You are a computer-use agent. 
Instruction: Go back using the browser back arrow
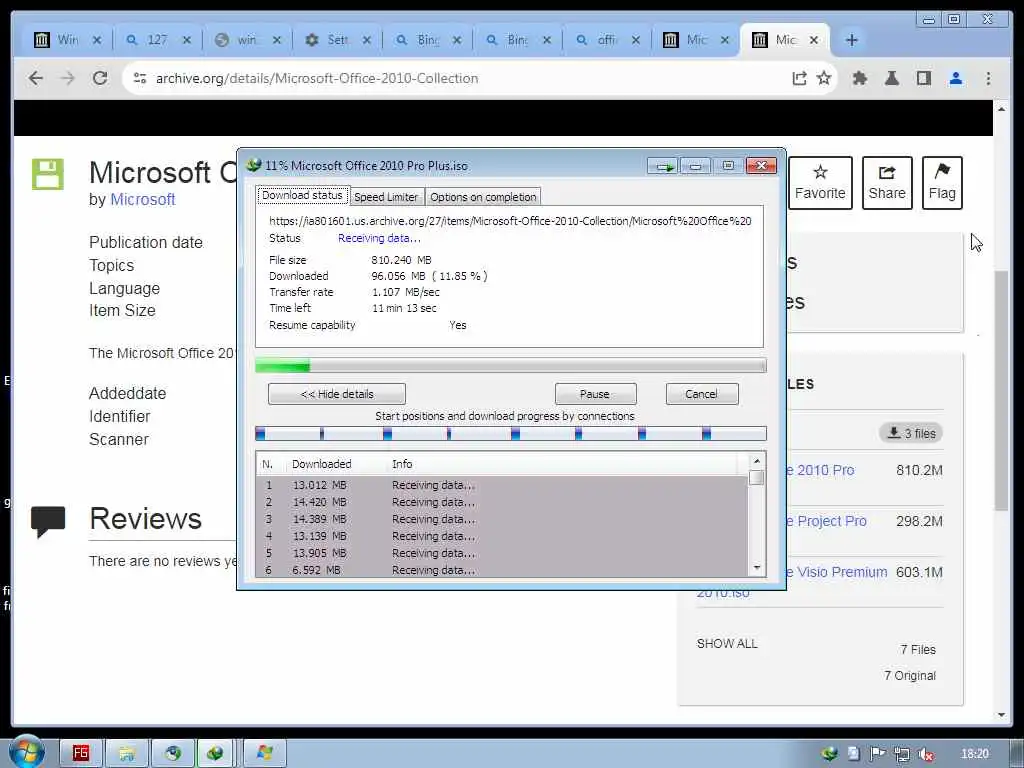coord(36,78)
